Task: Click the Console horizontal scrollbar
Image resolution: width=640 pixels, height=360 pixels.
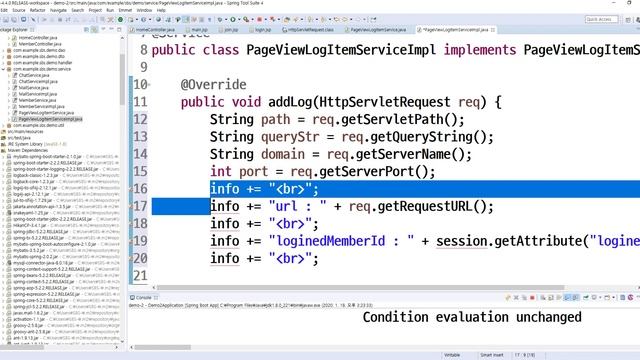Action: (163, 347)
